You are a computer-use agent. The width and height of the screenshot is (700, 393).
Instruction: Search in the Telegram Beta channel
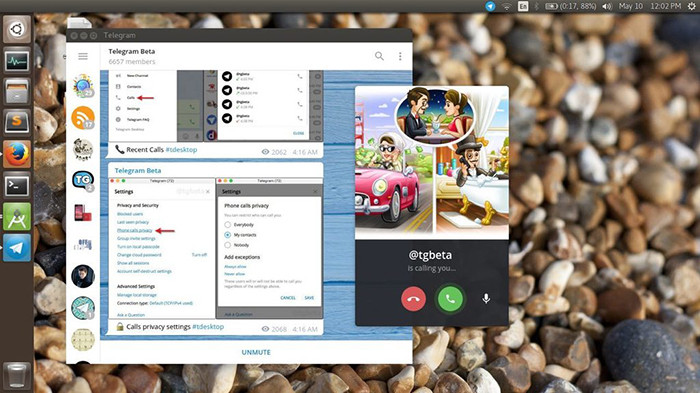click(379, 56)
